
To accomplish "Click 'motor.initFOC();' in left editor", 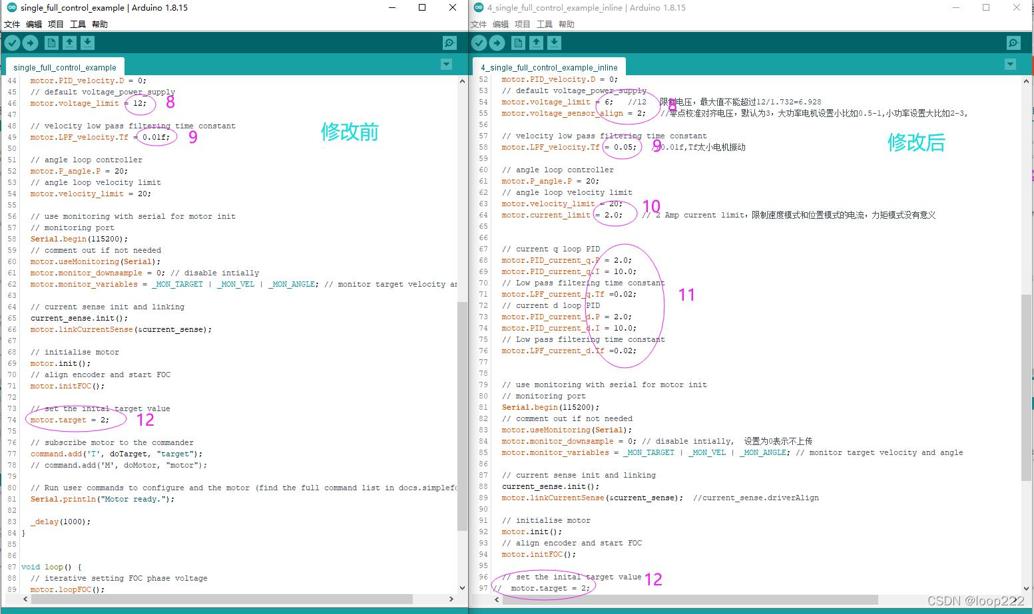I will point(67,386).
